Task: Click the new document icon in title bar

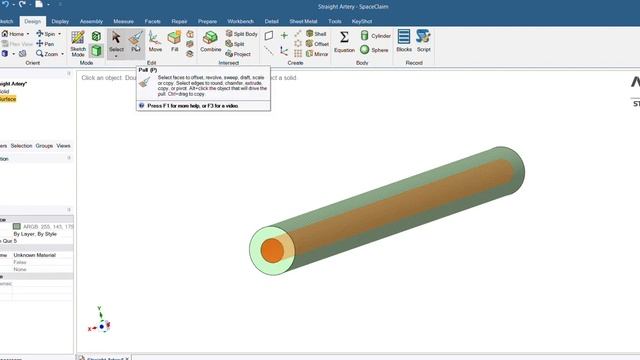Action: [39, 4]
